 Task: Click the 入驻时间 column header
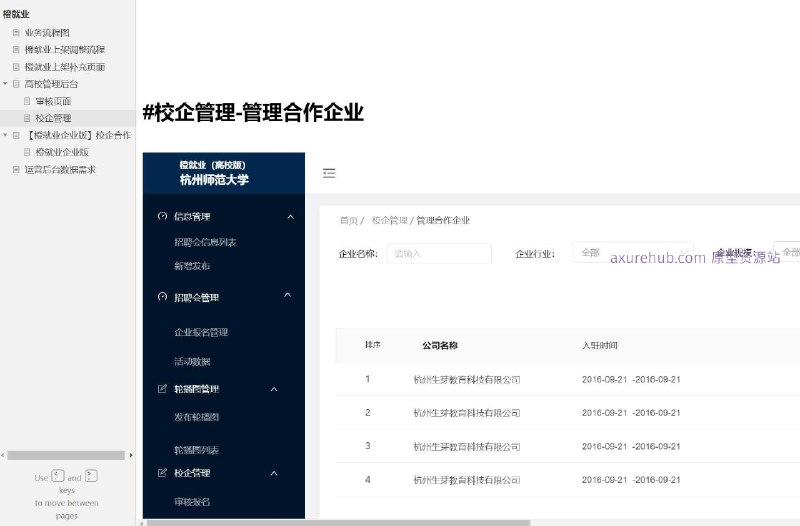coord(599,345)
